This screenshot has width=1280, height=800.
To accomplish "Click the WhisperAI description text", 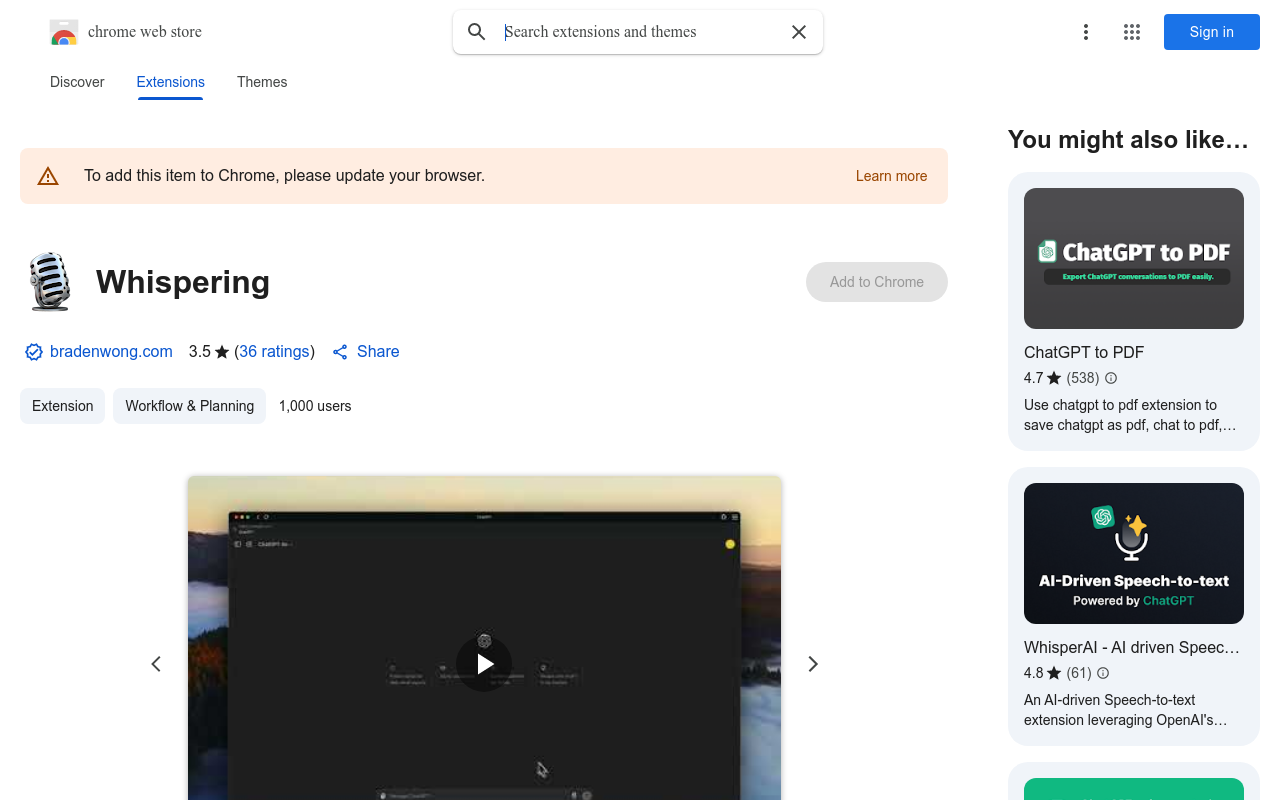I will (x=1126, y=710).
